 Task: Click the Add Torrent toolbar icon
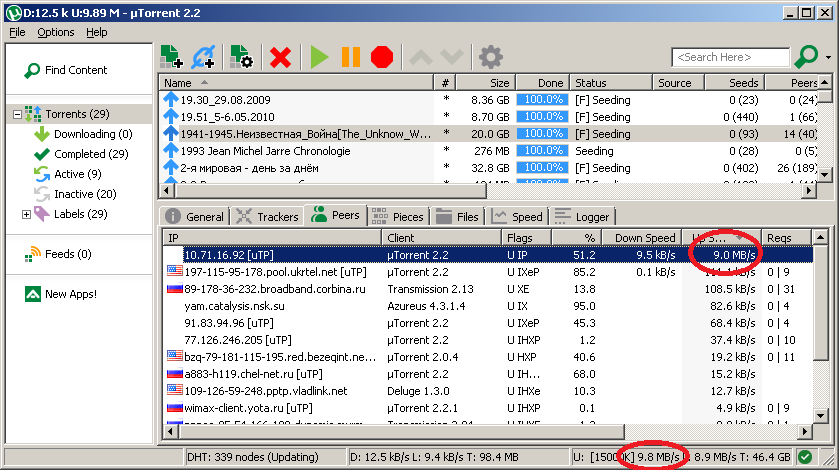click(172, 57)
